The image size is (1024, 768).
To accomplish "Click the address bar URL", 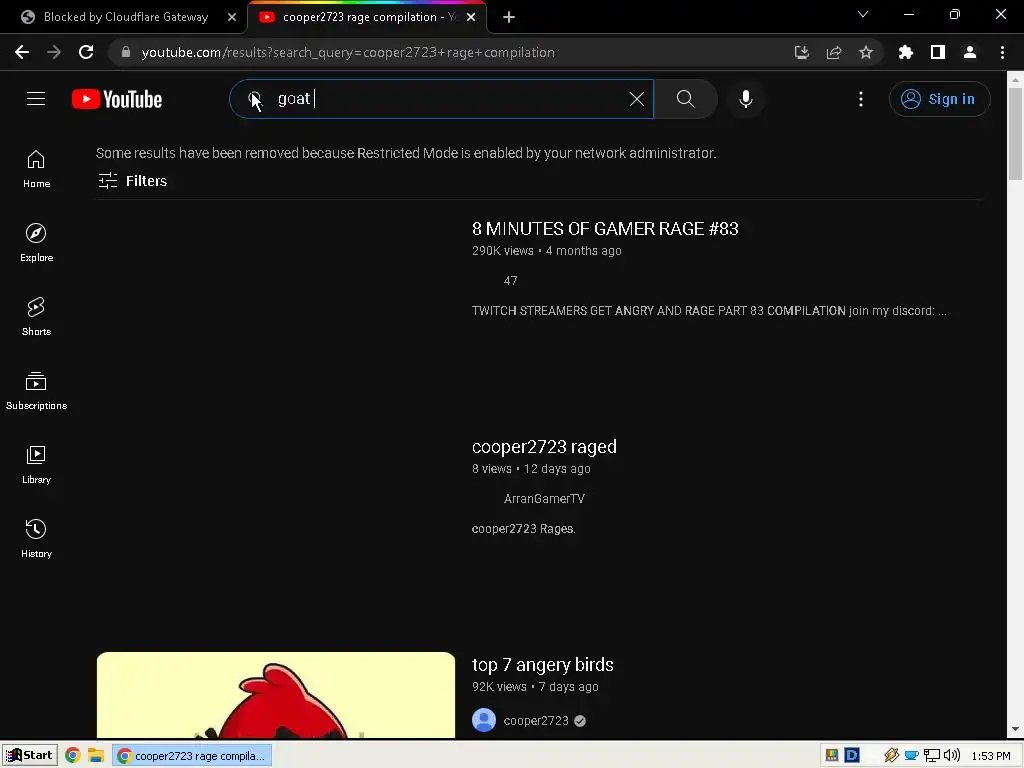I will point(347,52).
